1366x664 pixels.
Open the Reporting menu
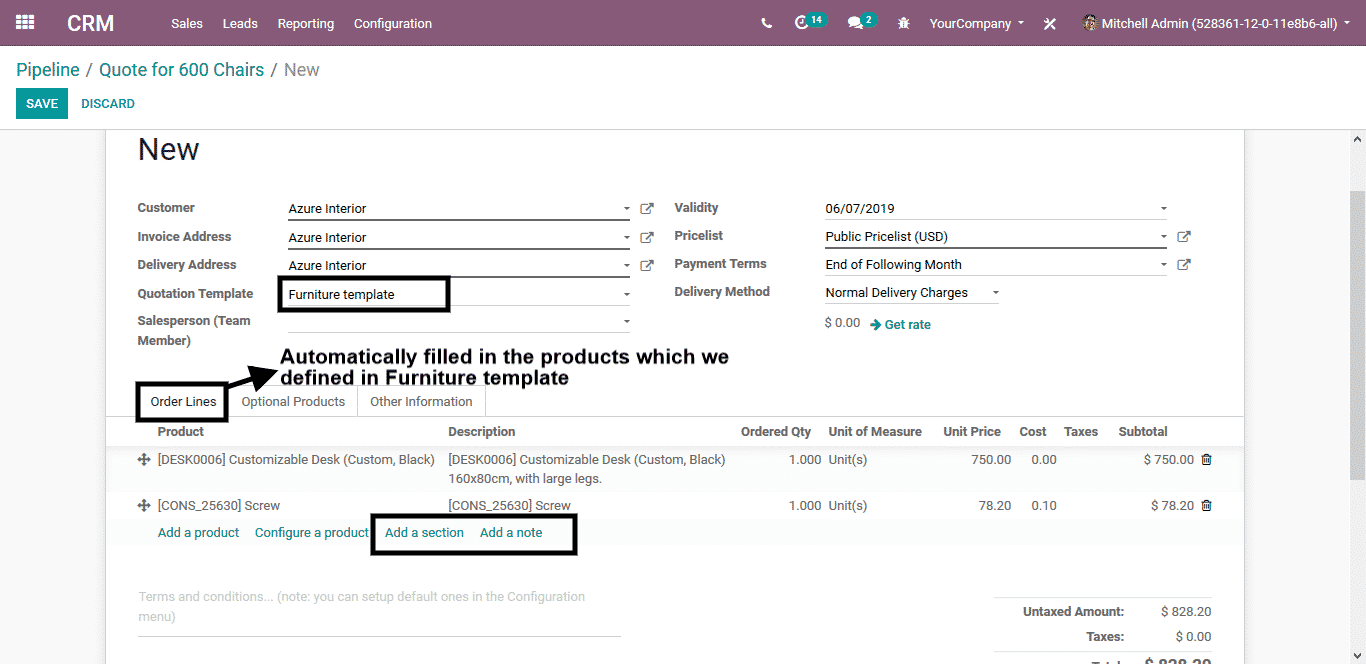click(x=306, y=23)
